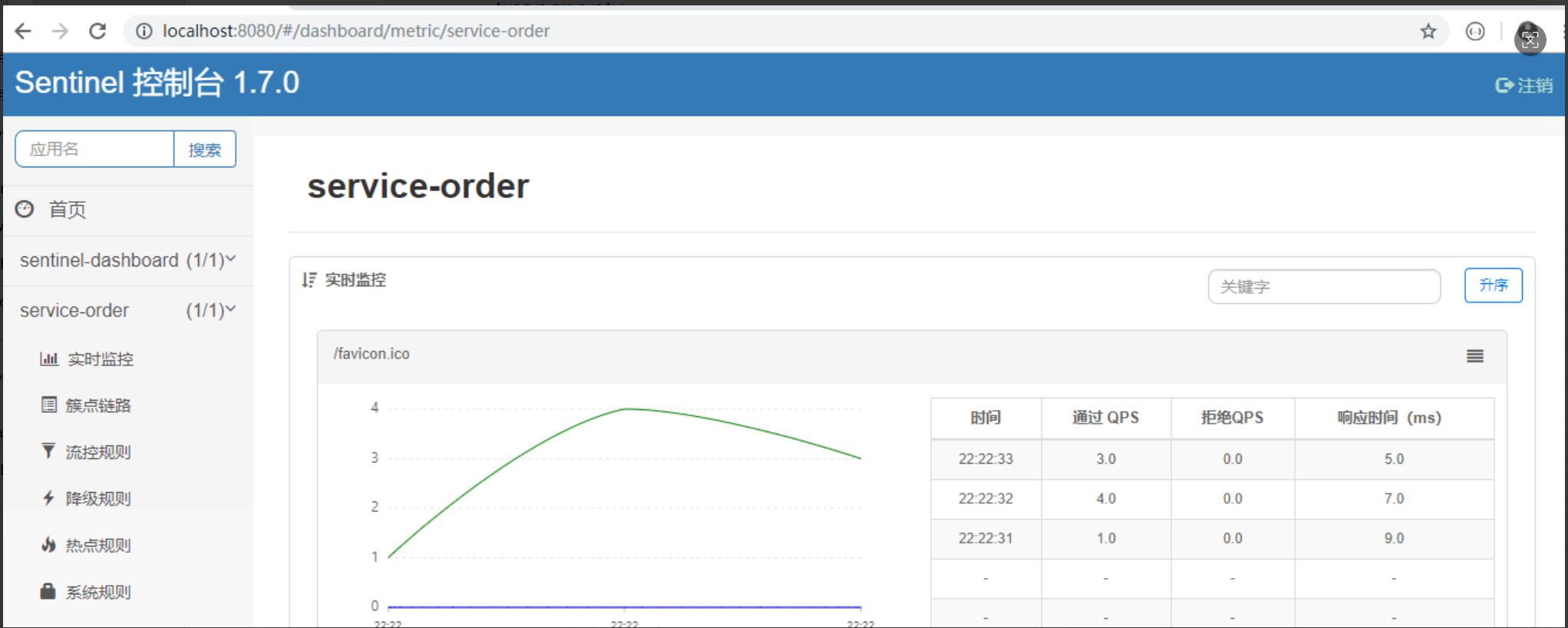Click the browser address bar URL
The image size is (1568, 628).
pyautogui.click(x=356, y=31)
